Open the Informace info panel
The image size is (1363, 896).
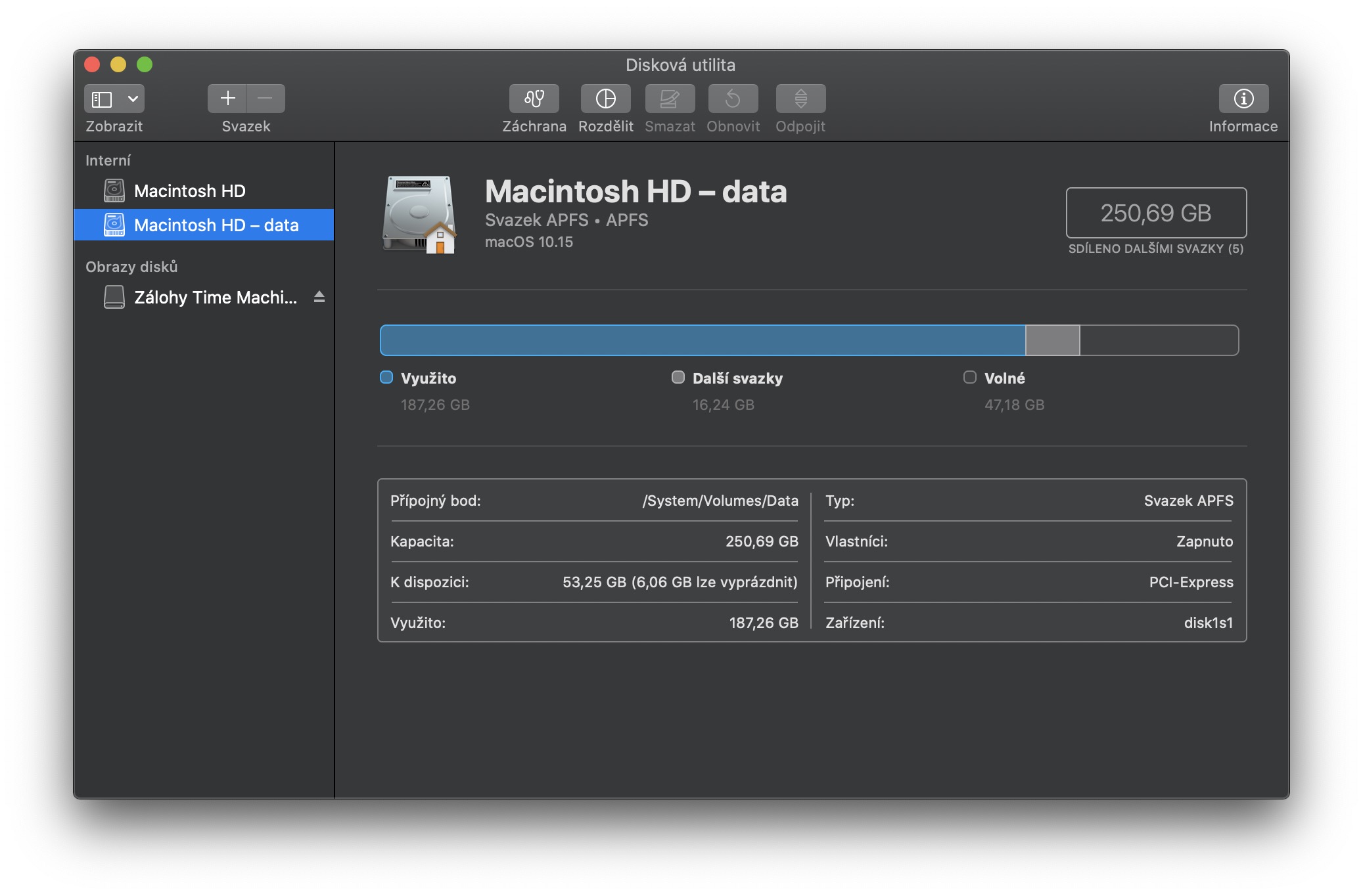click(1243, 99)
